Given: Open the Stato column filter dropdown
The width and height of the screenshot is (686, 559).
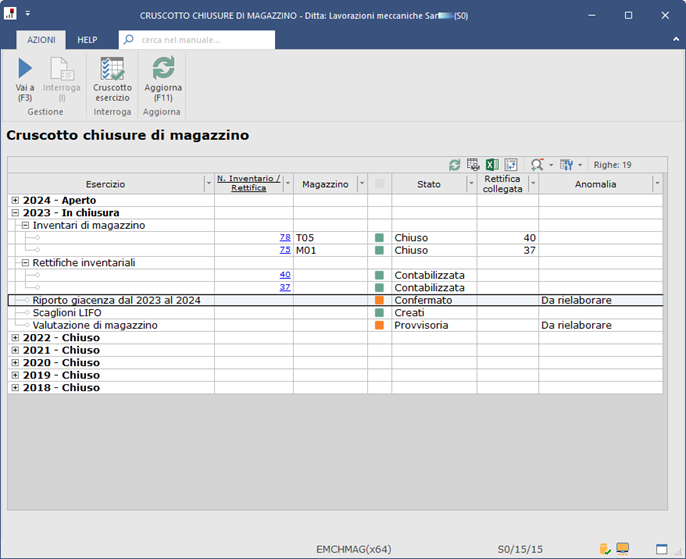Looking at the screenshot, I should coord(470,184).
